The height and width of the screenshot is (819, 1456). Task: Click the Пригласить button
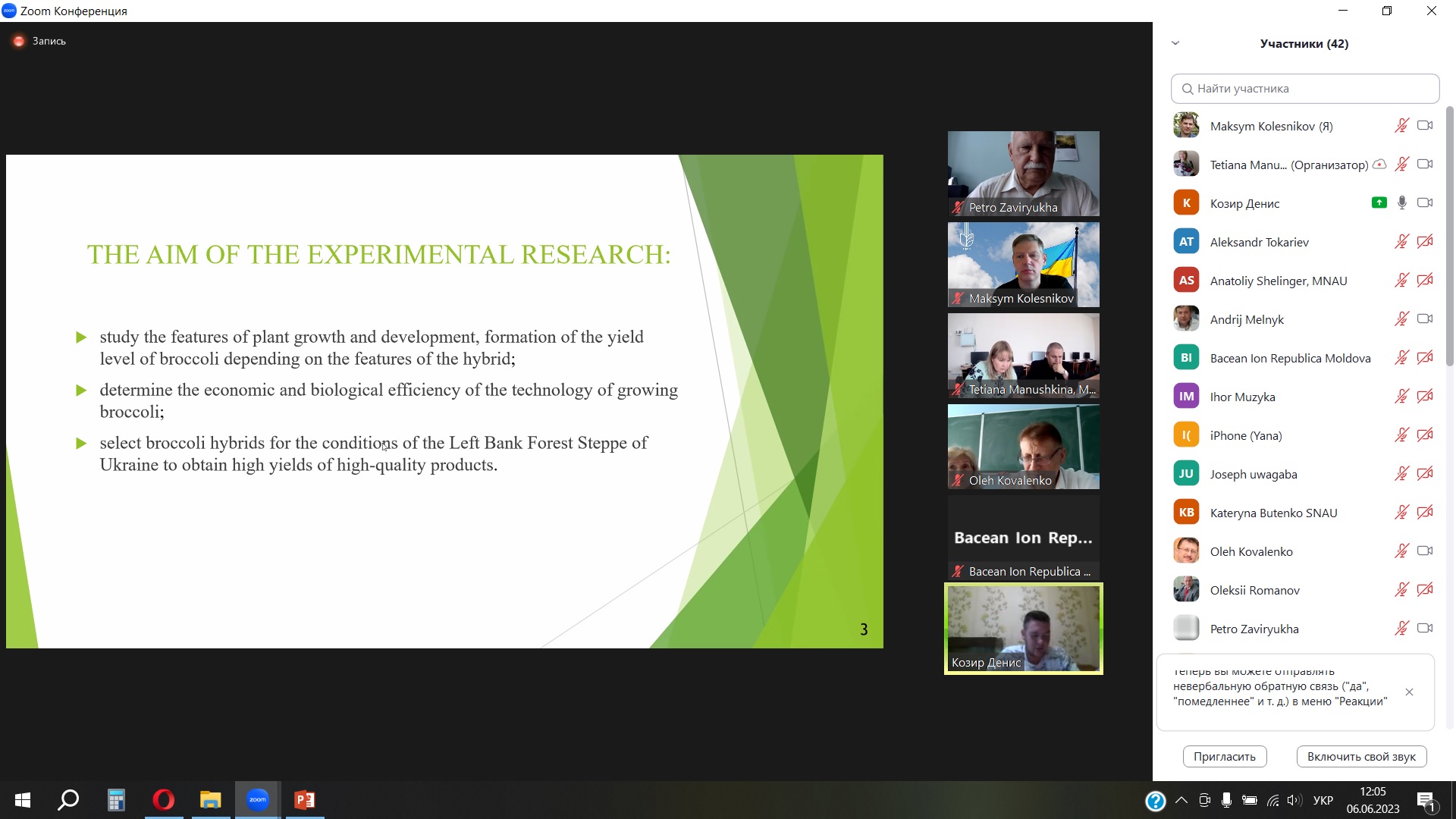pos(1224,756)
